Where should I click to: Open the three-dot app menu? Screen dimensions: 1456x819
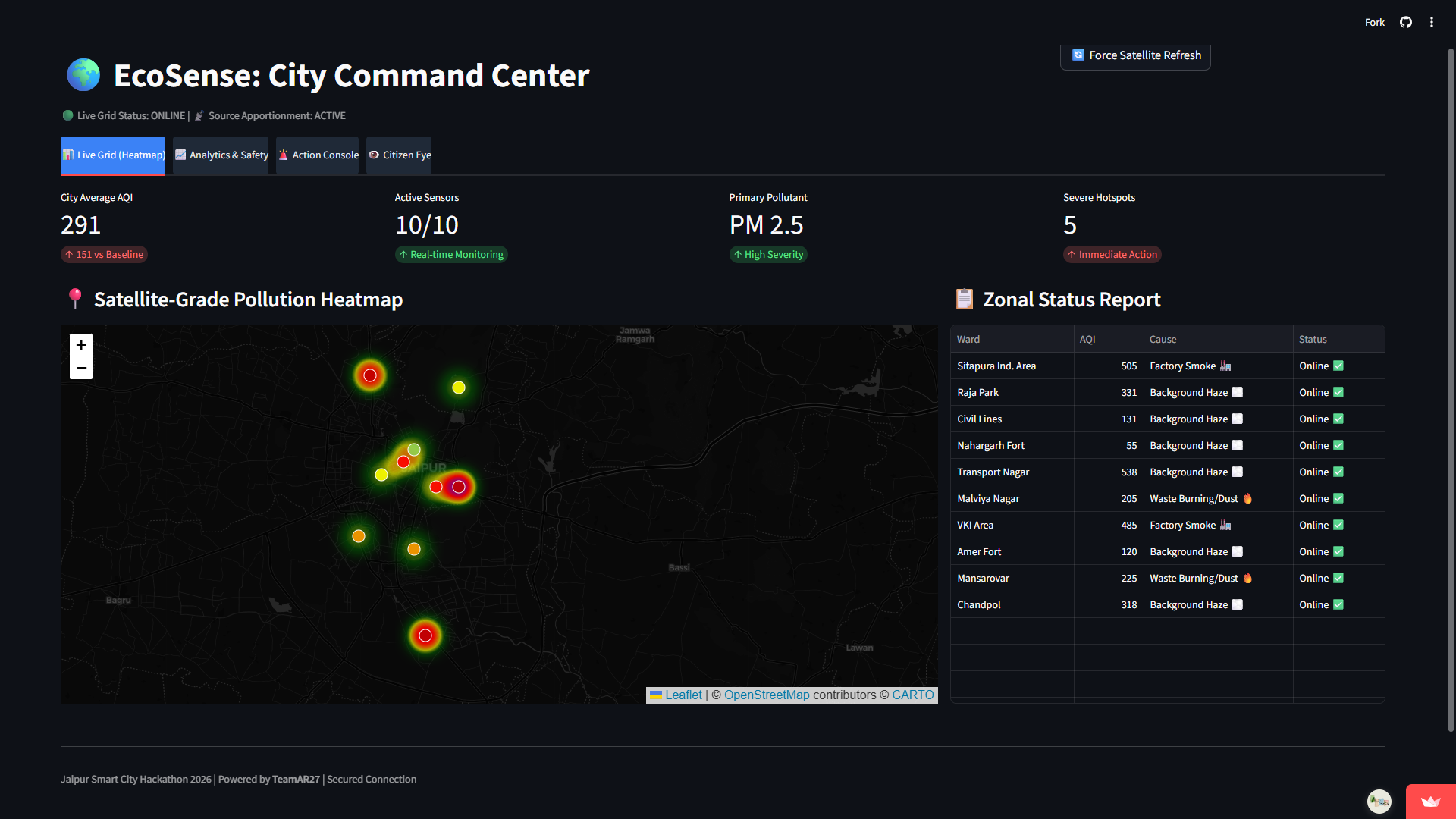click(x=1432, y=22)
